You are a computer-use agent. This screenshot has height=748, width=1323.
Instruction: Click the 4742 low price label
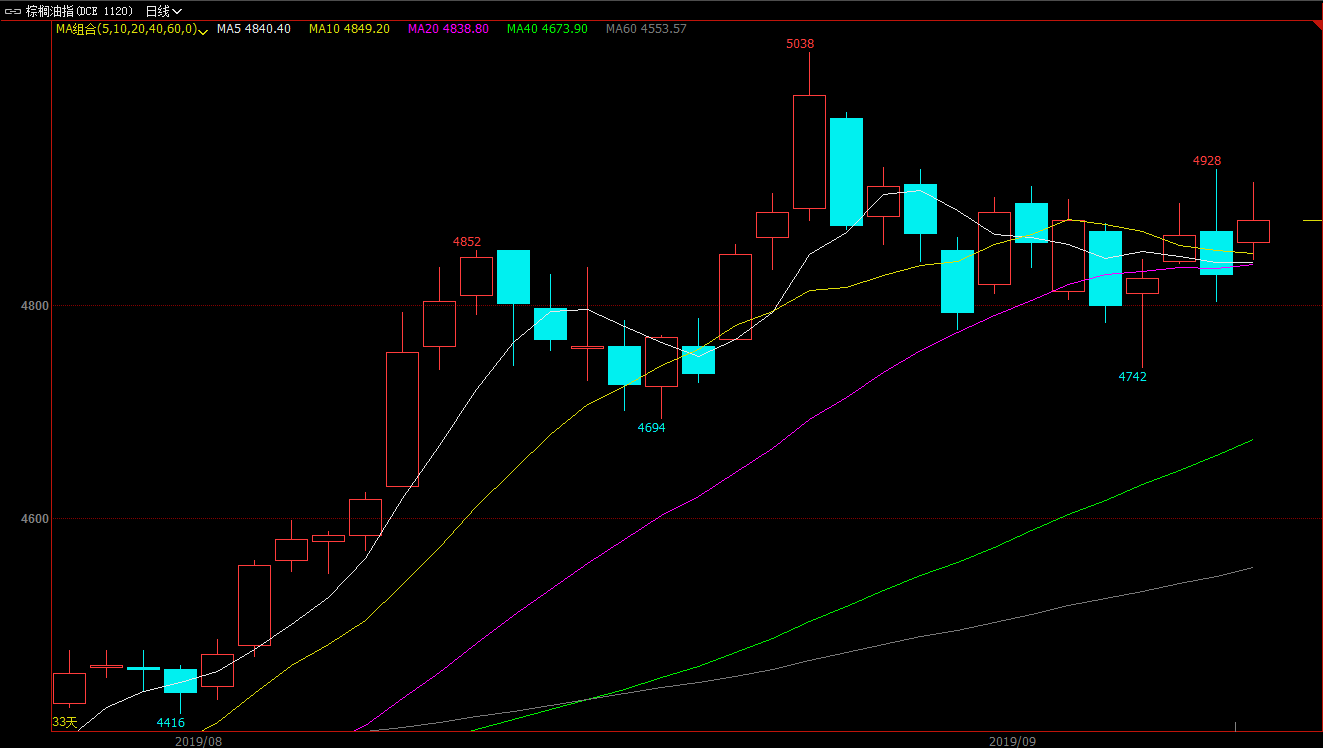pyautogui.click(x=1133, y=377)
